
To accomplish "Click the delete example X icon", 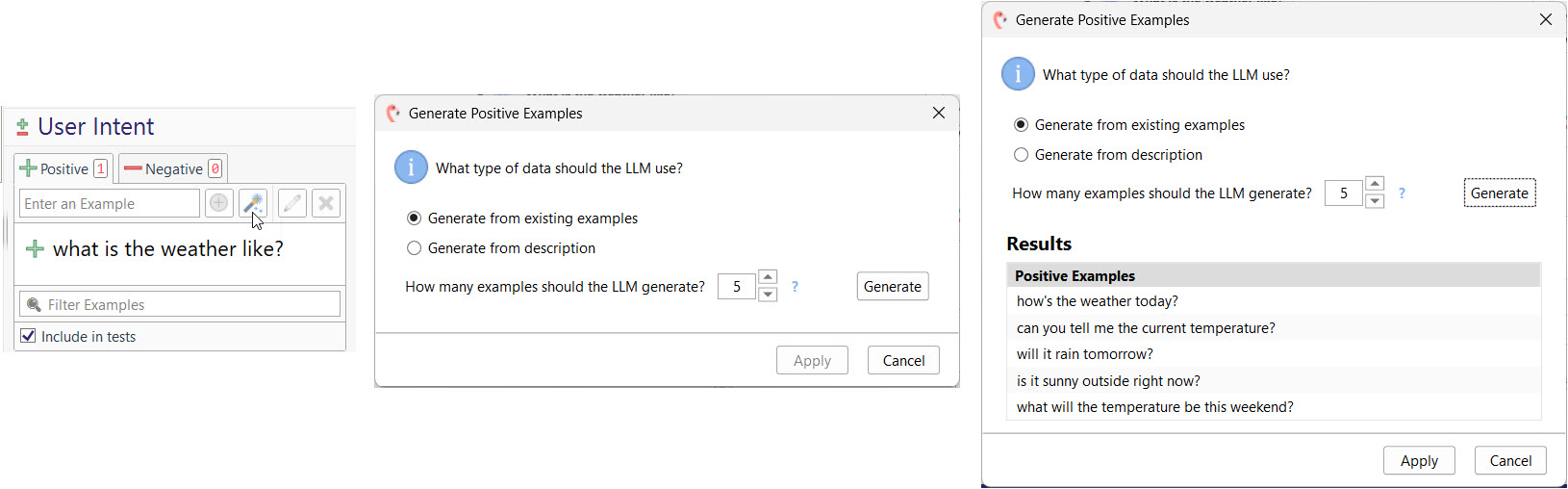I will (326, 203).
